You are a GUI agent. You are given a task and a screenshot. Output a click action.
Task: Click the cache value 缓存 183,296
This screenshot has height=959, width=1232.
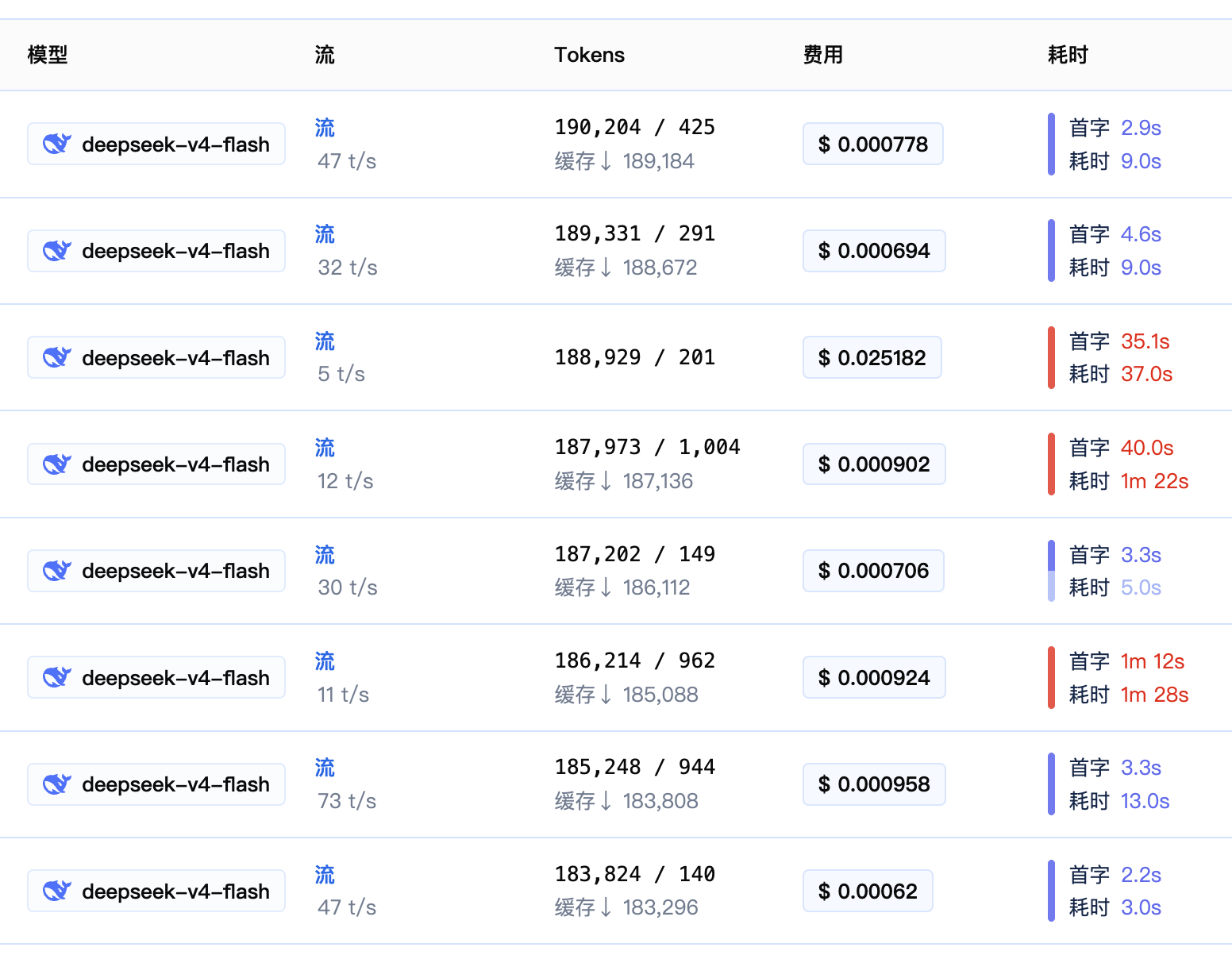tap(627, 907)
